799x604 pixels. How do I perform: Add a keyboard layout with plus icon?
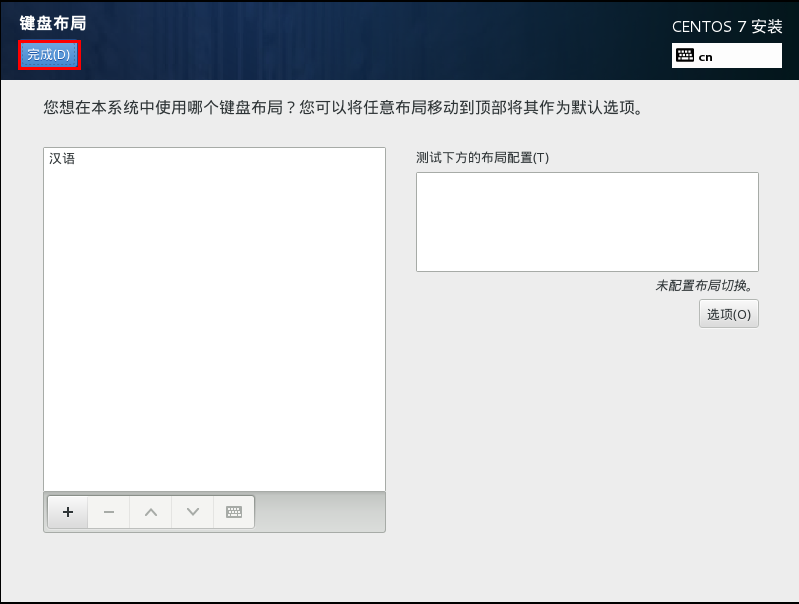pos(68,512)
